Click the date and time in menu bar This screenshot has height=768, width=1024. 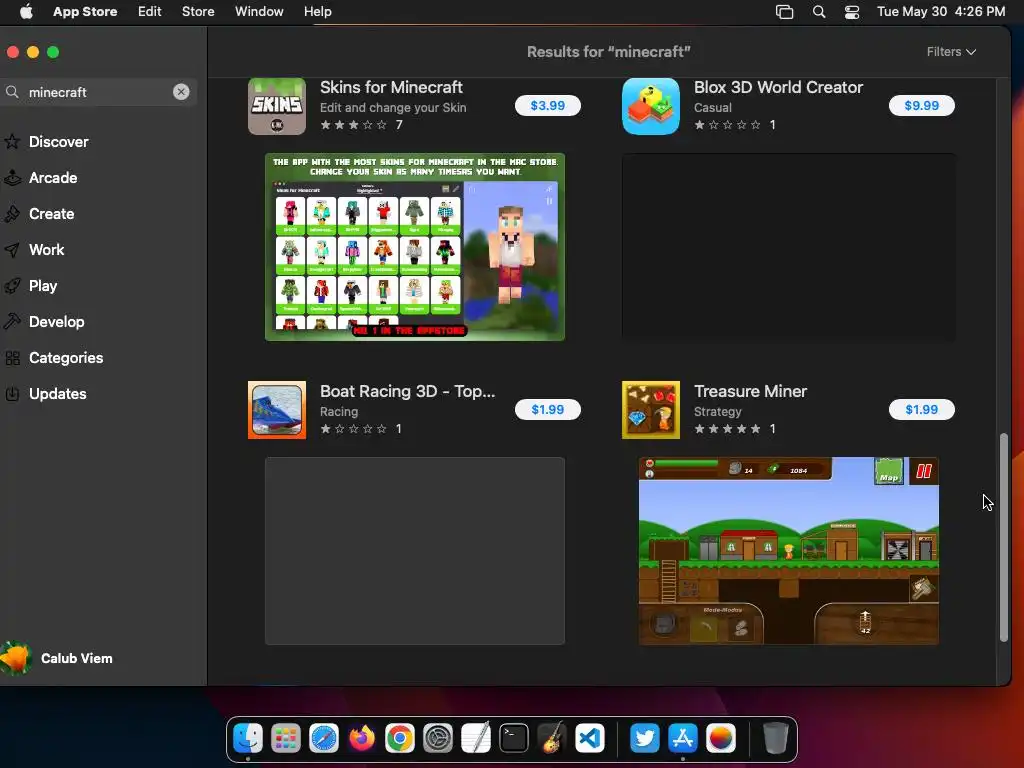940,12
